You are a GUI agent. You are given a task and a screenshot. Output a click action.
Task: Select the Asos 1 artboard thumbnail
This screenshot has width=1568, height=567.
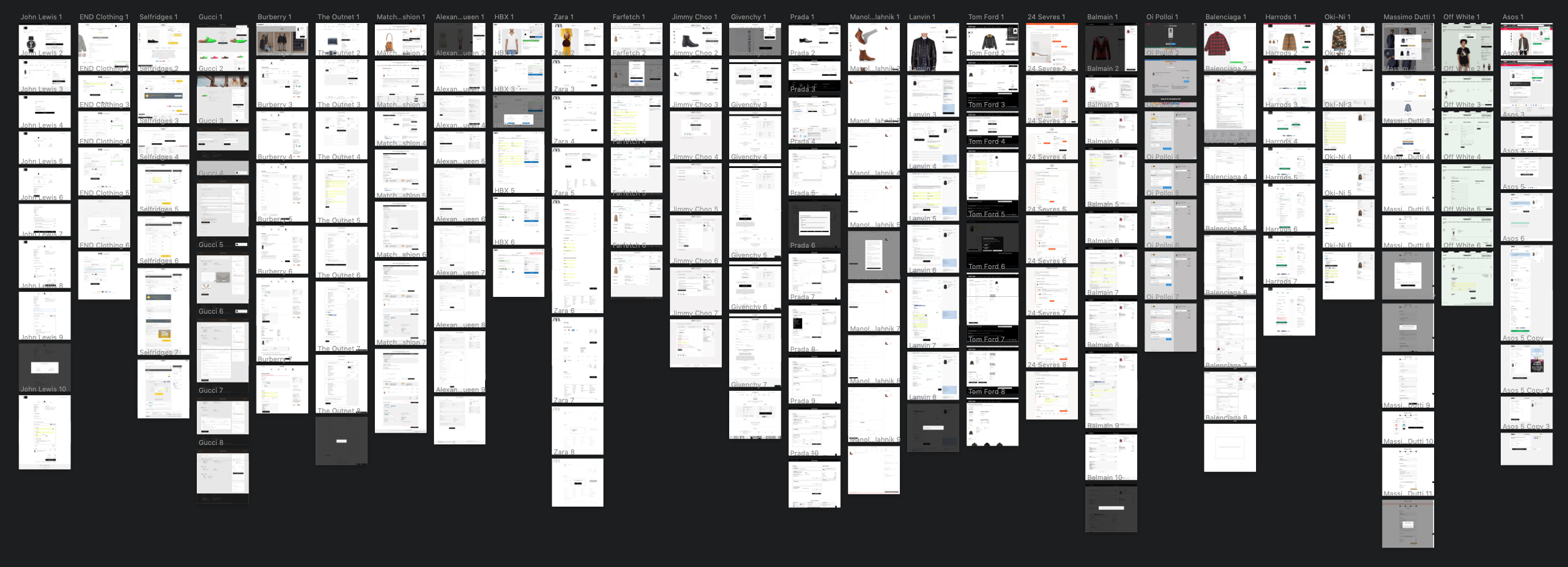click(x=1526, y=39)
